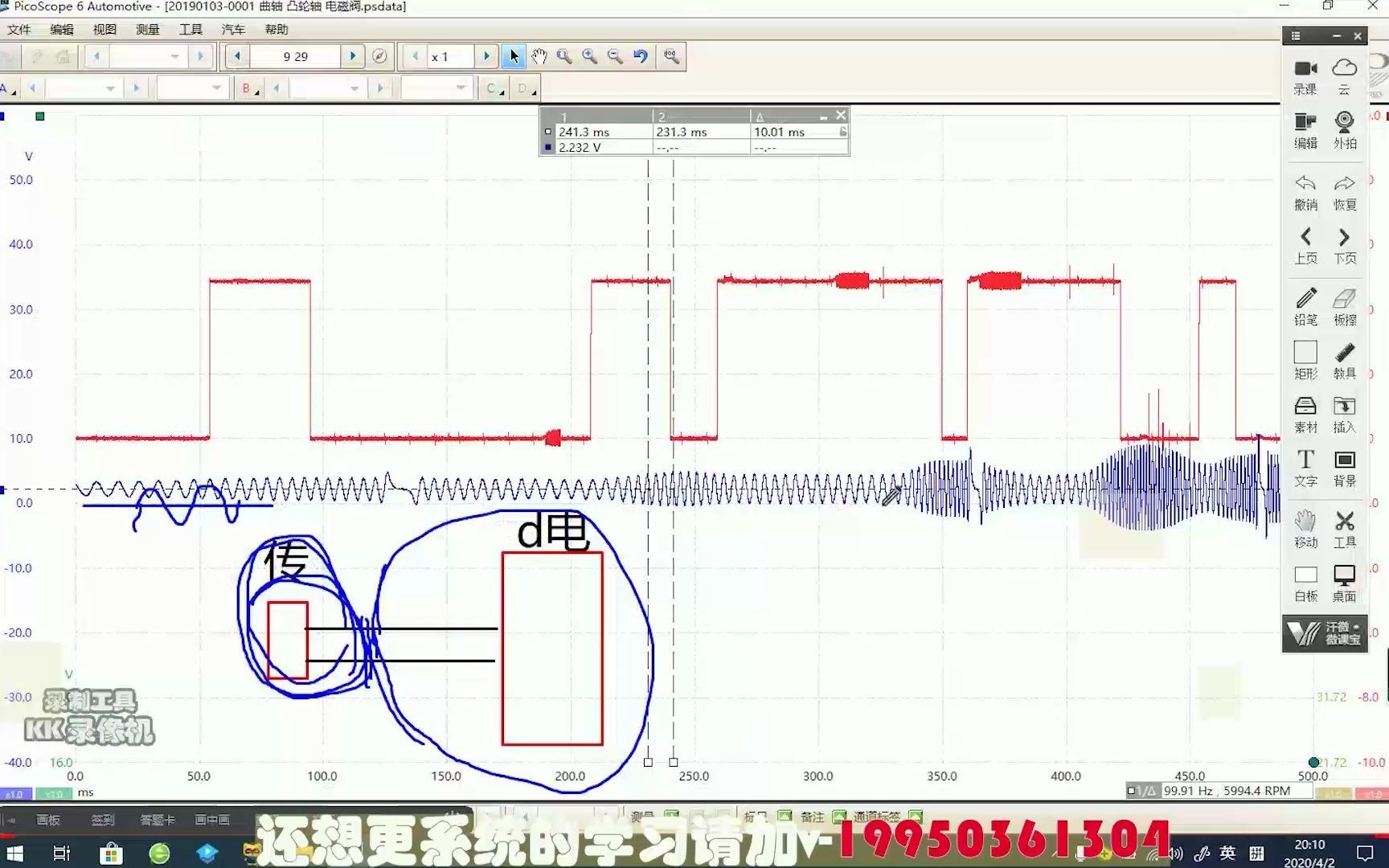The image size is (1389, 868).
Task: Click the 画中画 picture-in-picture button
Action: [212, 820]
